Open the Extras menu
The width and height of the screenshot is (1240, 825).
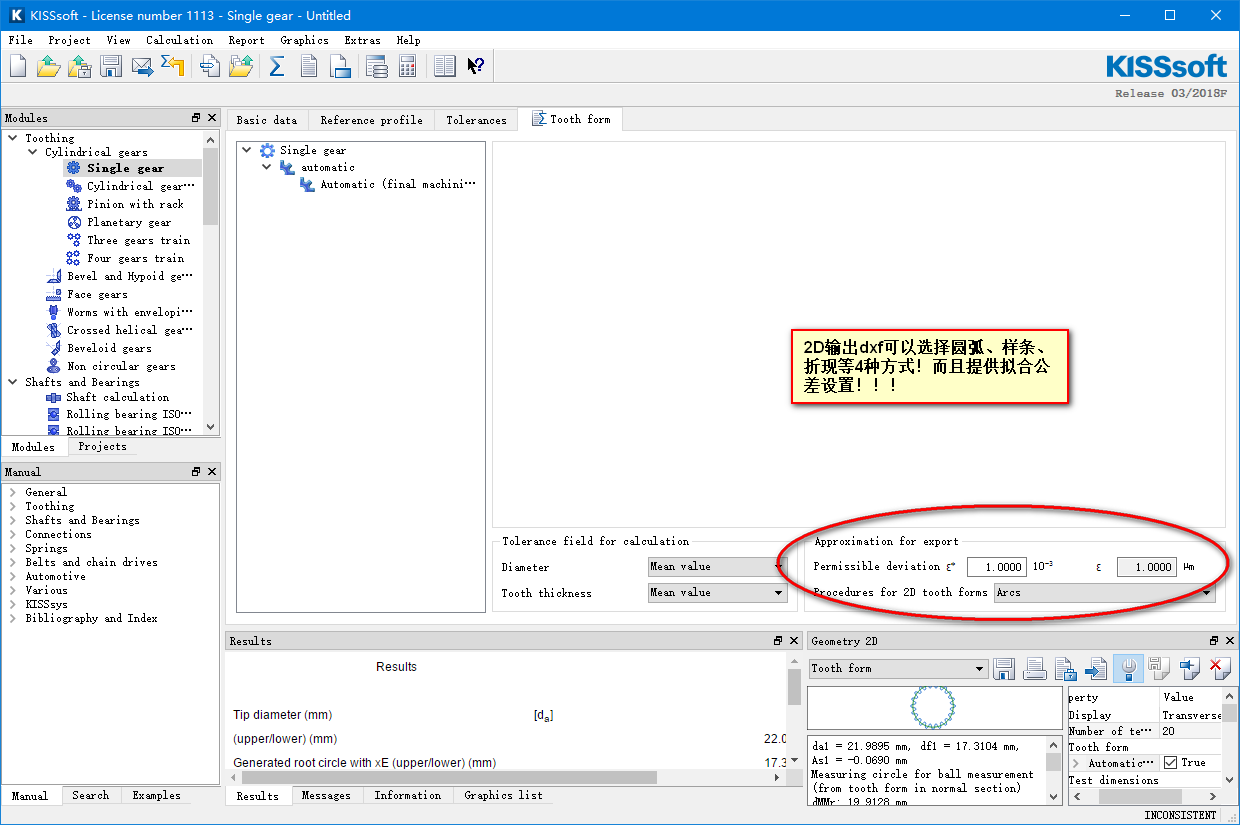(362, 40)
